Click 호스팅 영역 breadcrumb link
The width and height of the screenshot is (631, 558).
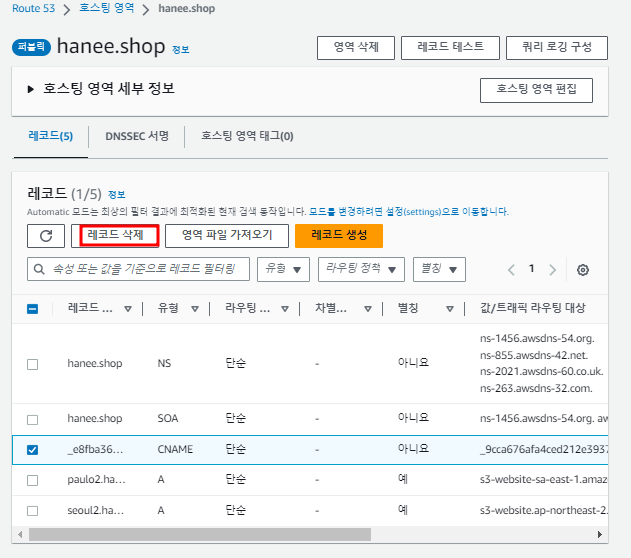coord(107,8)
